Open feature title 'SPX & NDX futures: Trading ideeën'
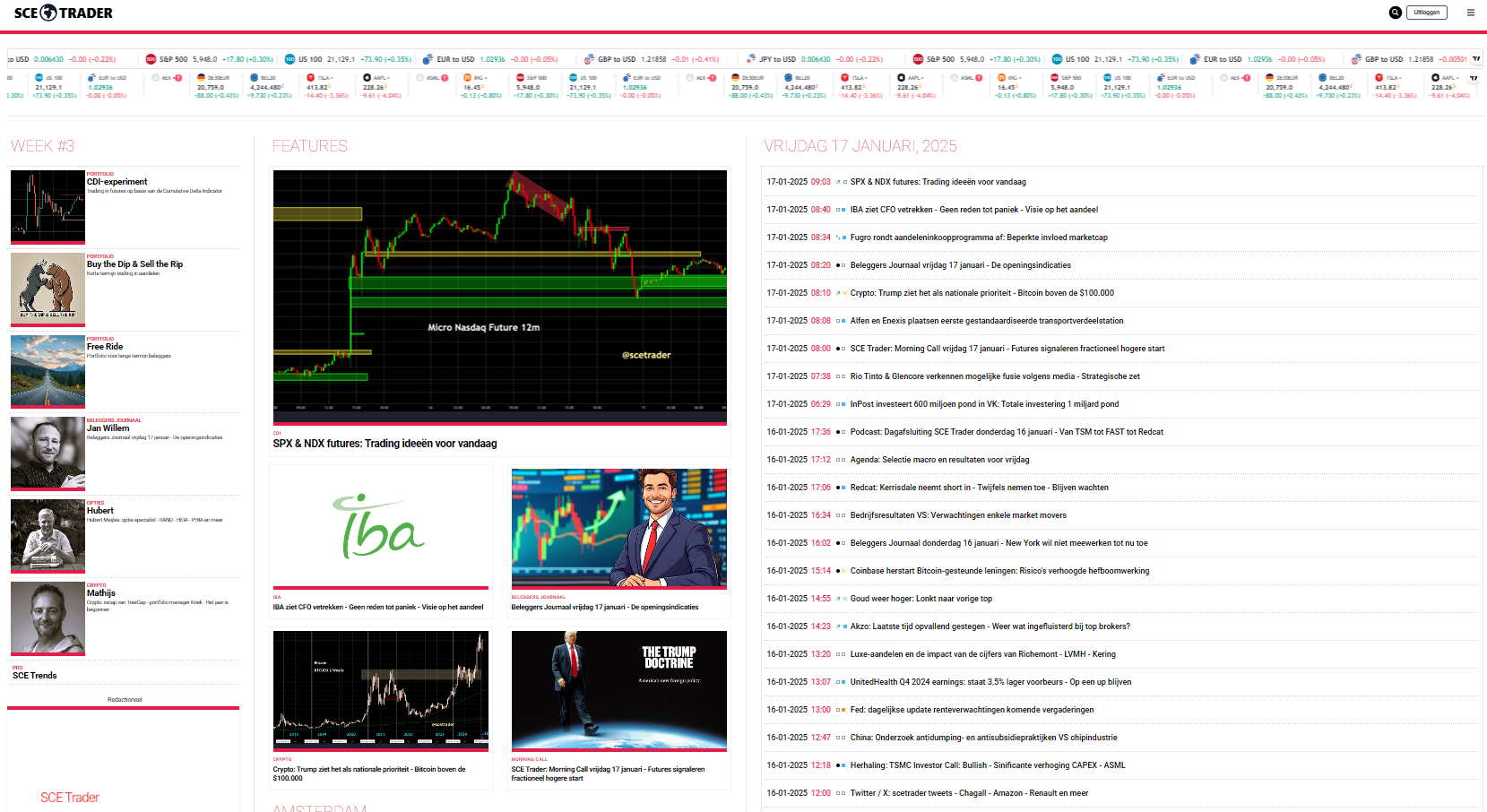This screenshot has height=812, width=1487. [385, 444]
